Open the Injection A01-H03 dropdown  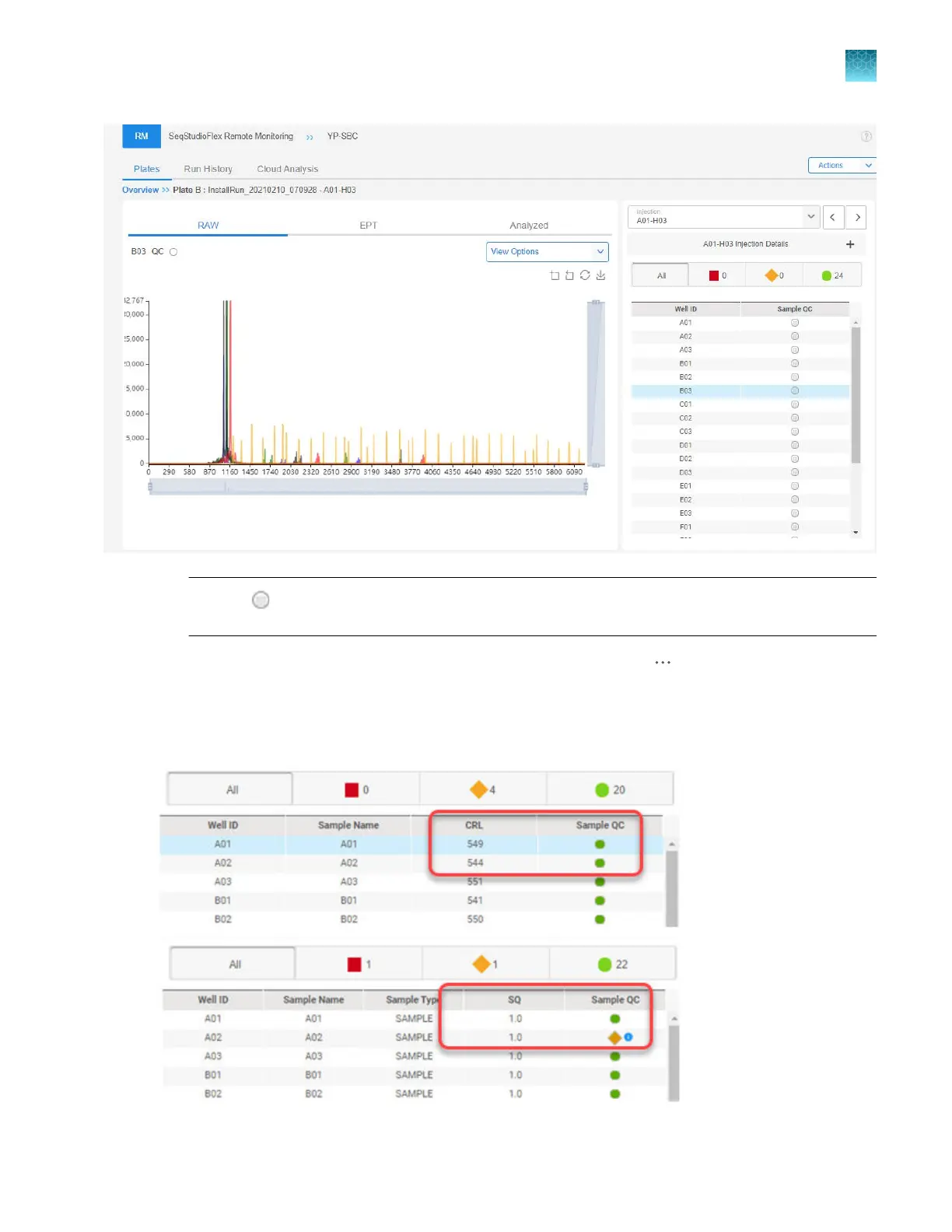click(x=723, y=217)
